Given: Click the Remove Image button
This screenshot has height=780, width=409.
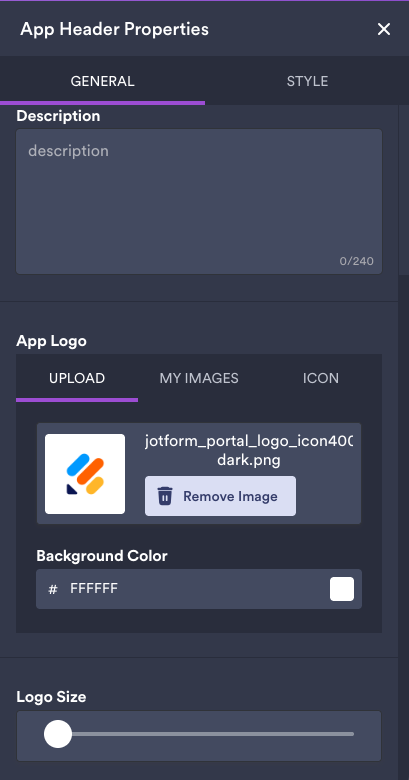Looking at the screenshot, I should click(220, 496).
